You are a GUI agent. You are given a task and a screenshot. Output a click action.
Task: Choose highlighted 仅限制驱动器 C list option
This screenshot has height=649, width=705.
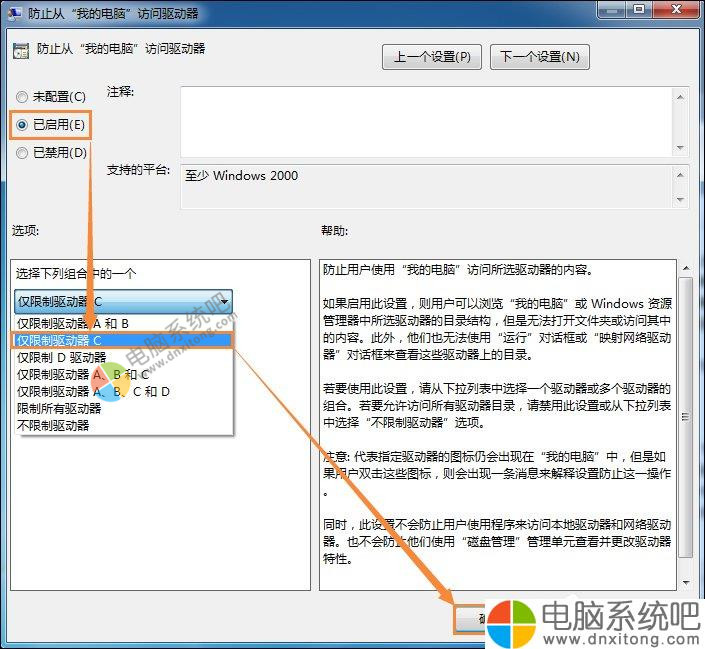(x=124, y=340)
